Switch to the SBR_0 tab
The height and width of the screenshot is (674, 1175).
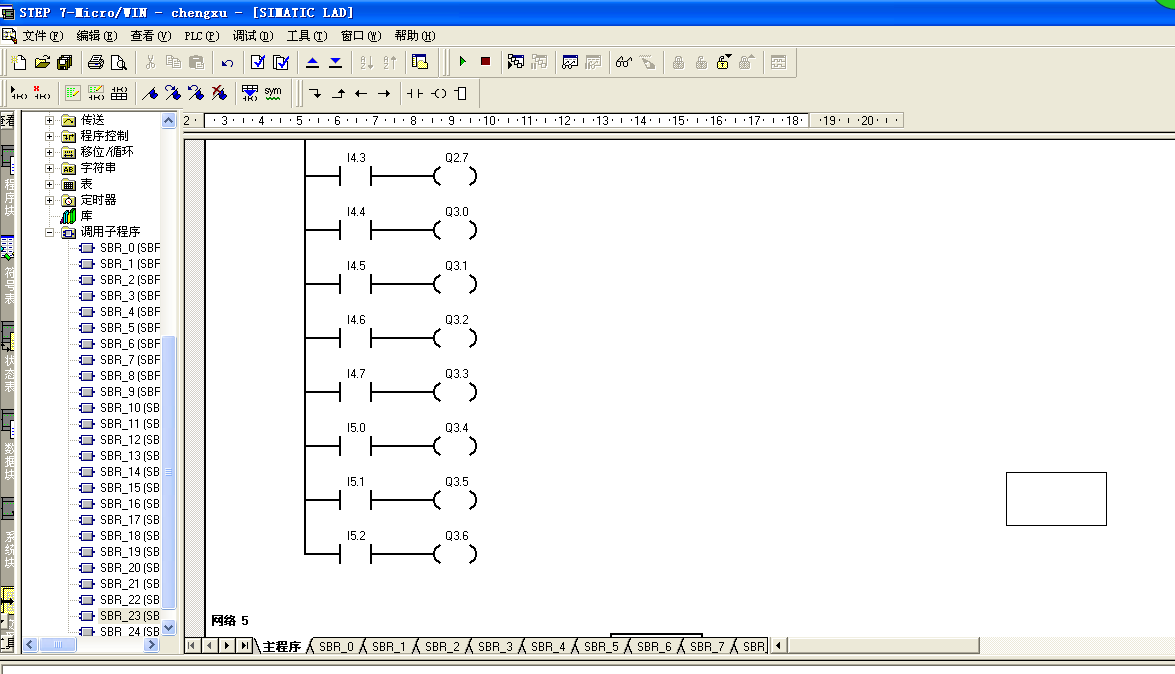pyautogui.click(x=336, y=646)
